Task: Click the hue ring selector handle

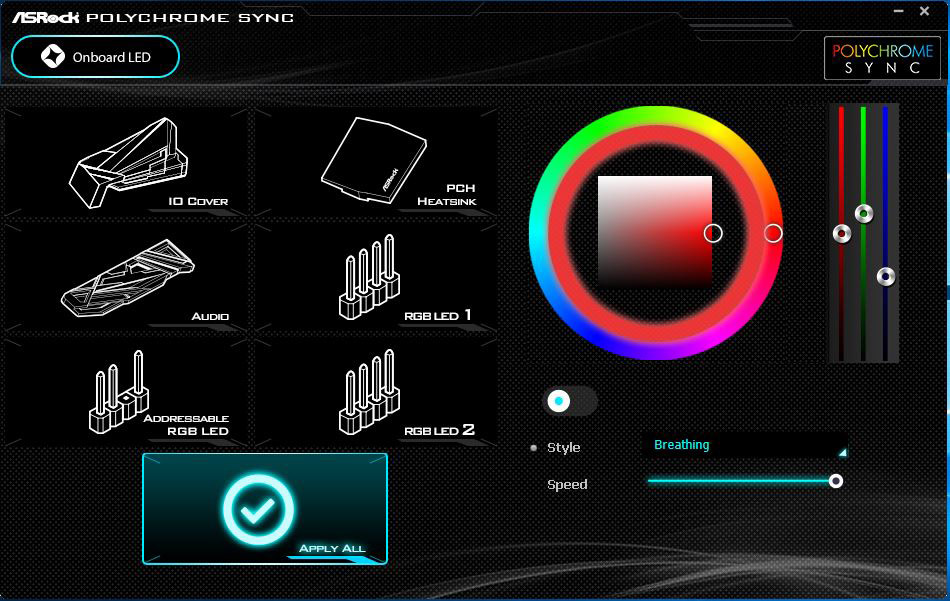Action: click(x=773, y=233)
